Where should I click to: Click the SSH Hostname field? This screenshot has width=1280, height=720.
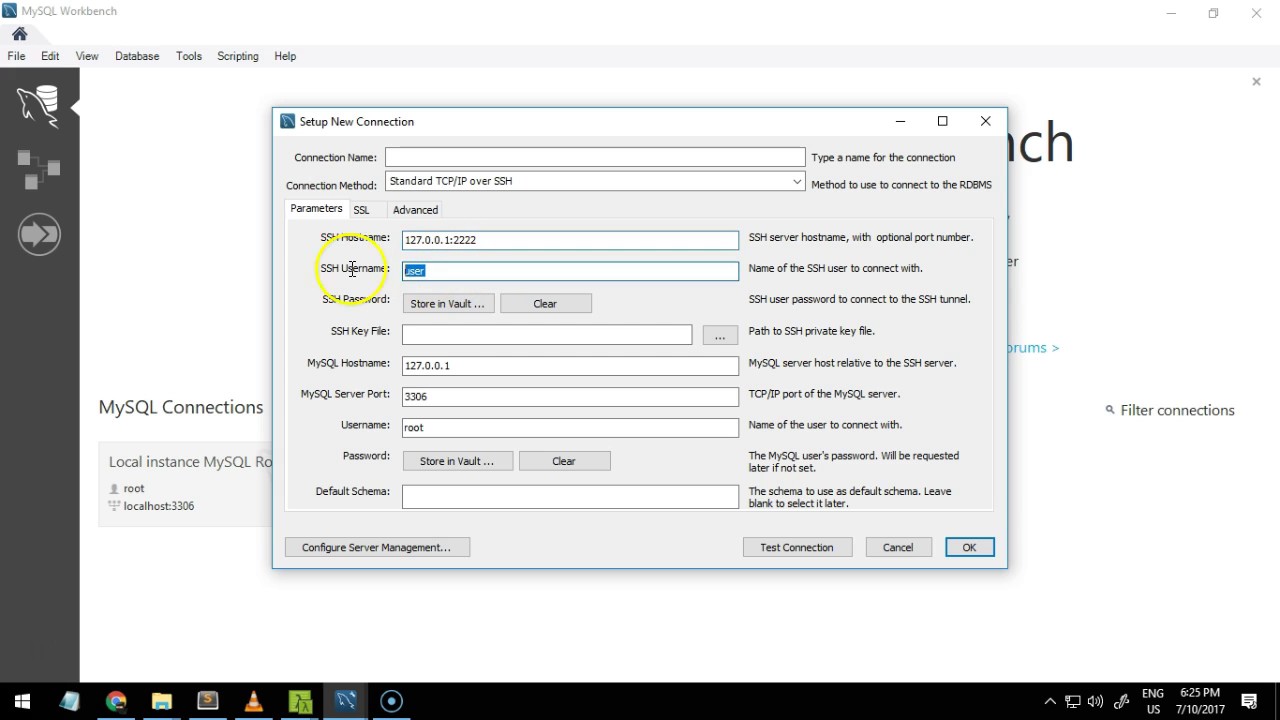coord(570,240)
